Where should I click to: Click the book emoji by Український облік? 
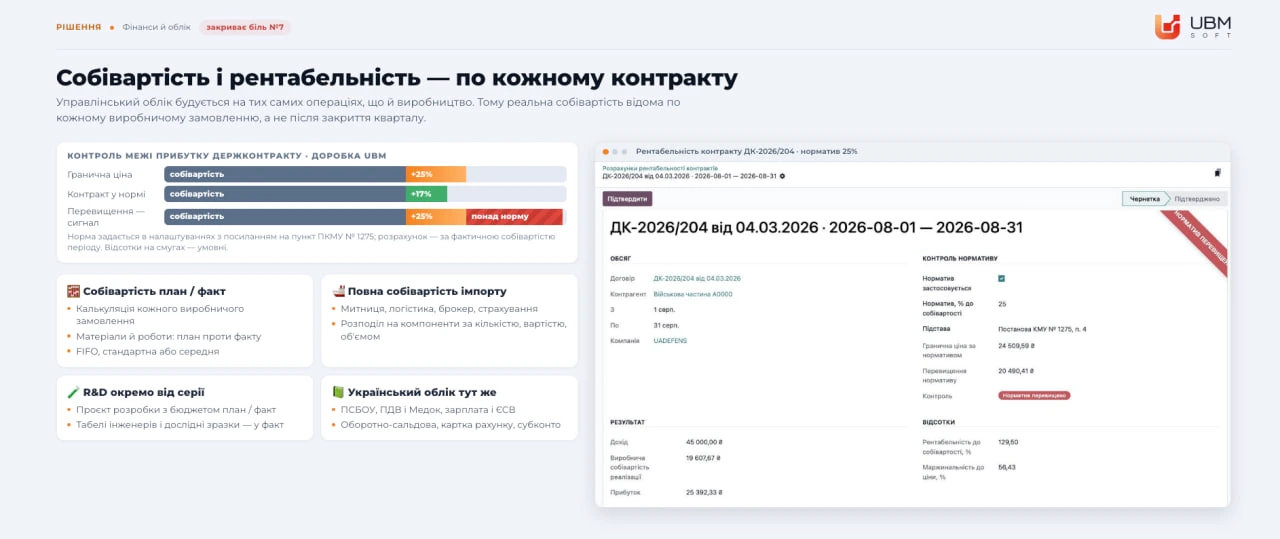point(339,392)
